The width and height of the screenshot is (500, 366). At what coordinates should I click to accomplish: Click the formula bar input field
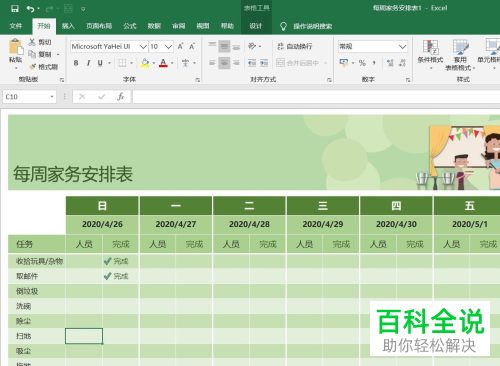click(x=316, y=97)
